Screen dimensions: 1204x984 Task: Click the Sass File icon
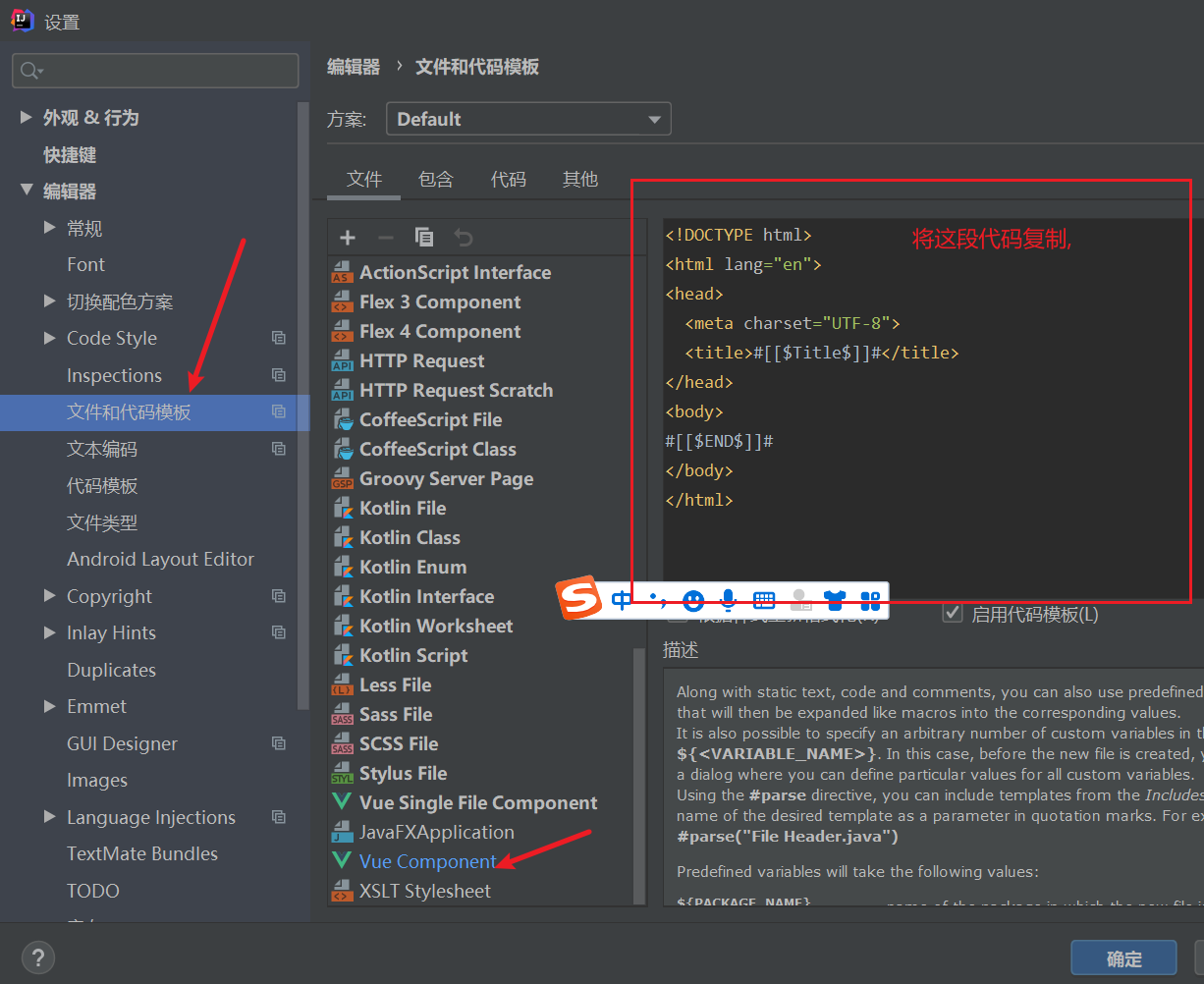(x=342, y=715)
